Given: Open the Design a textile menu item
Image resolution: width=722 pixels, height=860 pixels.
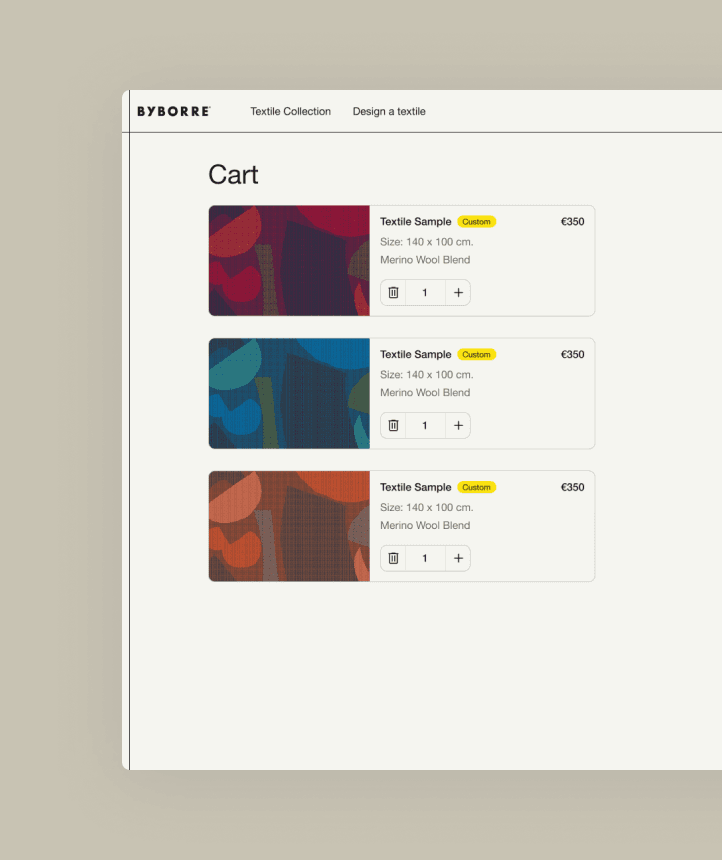Looking at the screenshot, I should 389,111.
